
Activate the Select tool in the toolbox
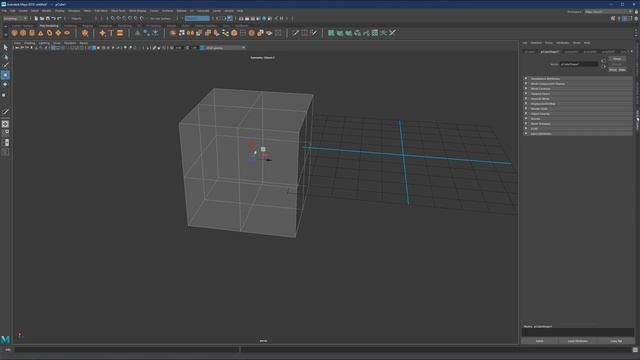(5, 47)
